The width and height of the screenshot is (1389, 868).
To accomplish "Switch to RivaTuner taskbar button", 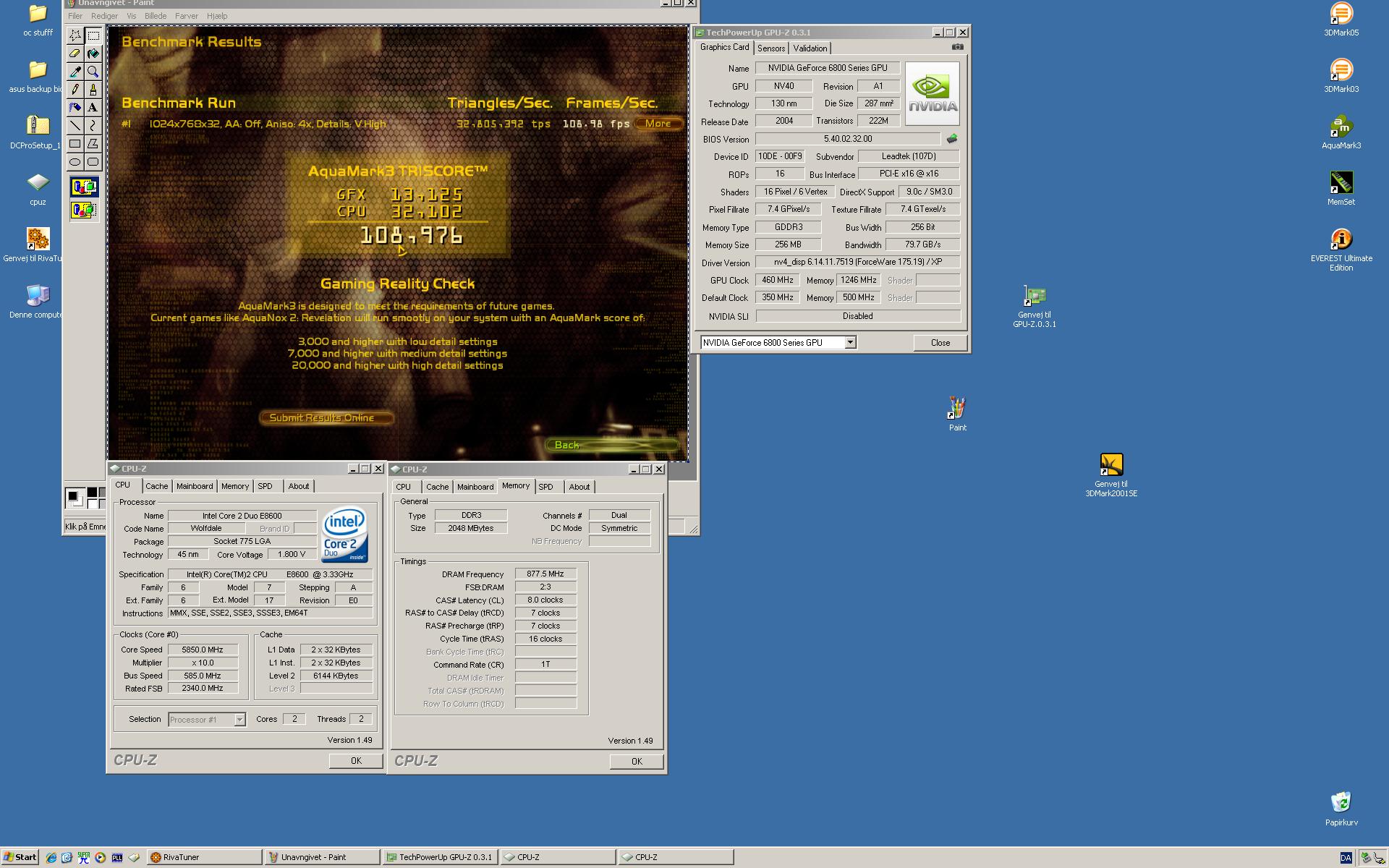I will coord(204,857).
